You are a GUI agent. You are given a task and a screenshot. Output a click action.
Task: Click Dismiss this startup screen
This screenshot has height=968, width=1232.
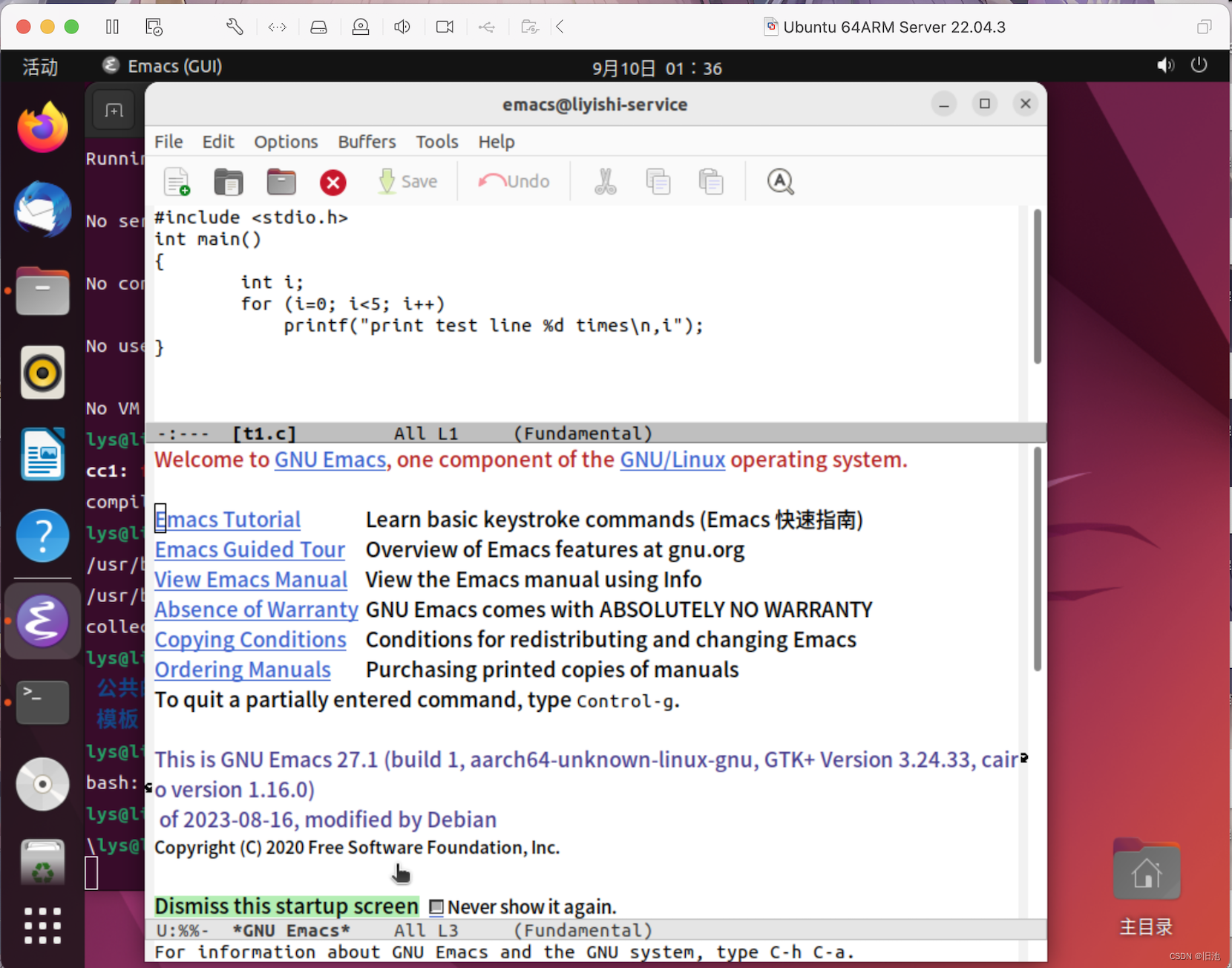286,906
